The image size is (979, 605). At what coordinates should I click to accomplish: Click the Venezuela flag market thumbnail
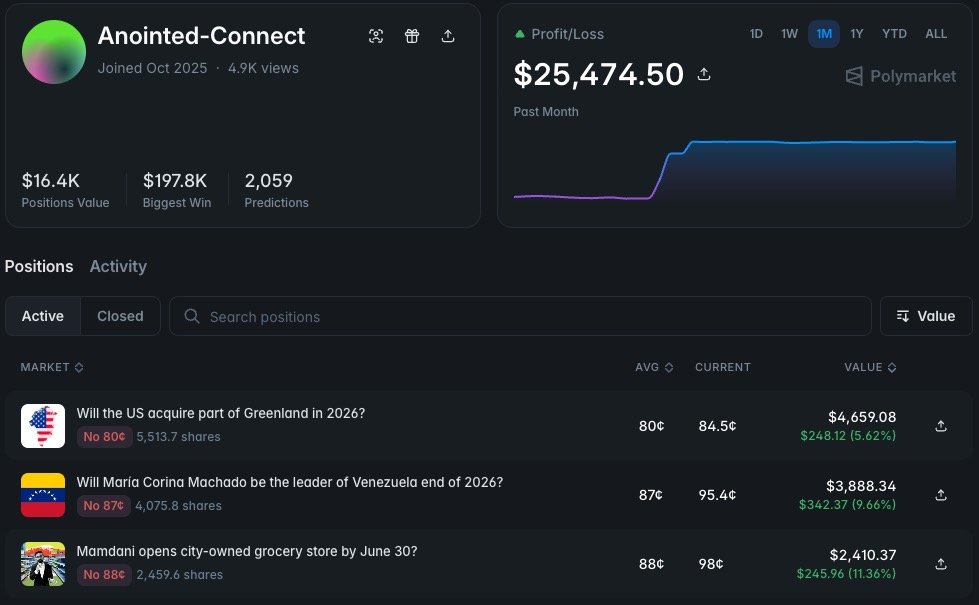click(x=43, y=495)
